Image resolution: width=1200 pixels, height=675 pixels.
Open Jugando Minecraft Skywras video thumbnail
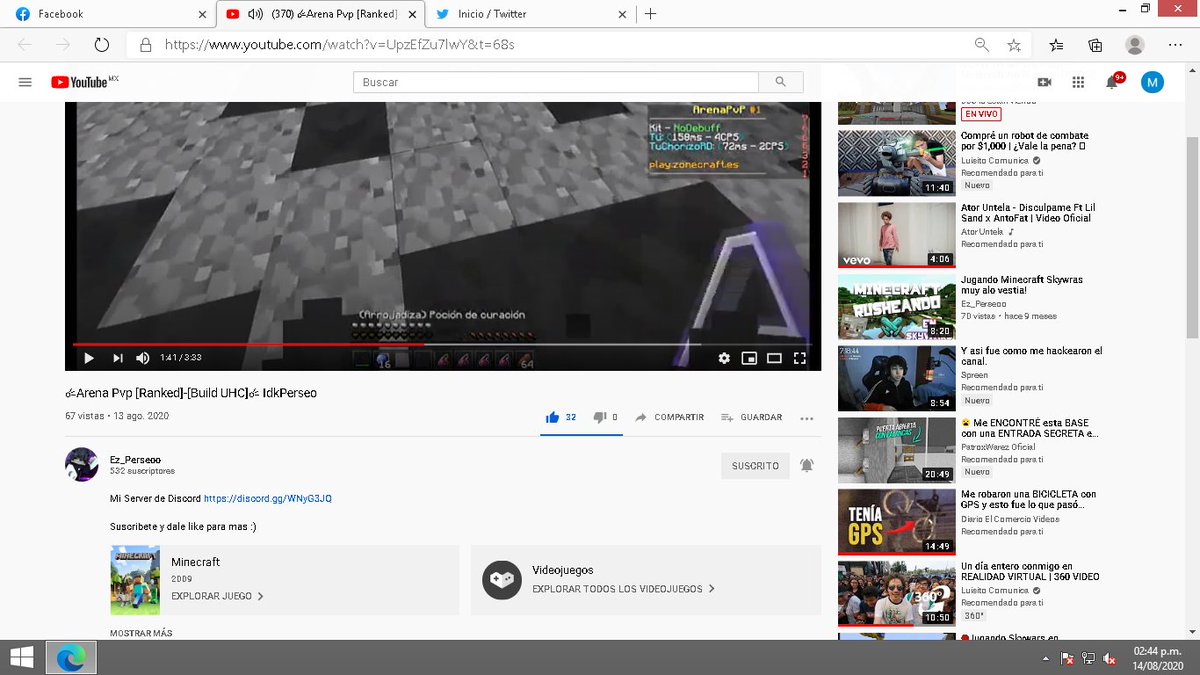pos(897,307)
